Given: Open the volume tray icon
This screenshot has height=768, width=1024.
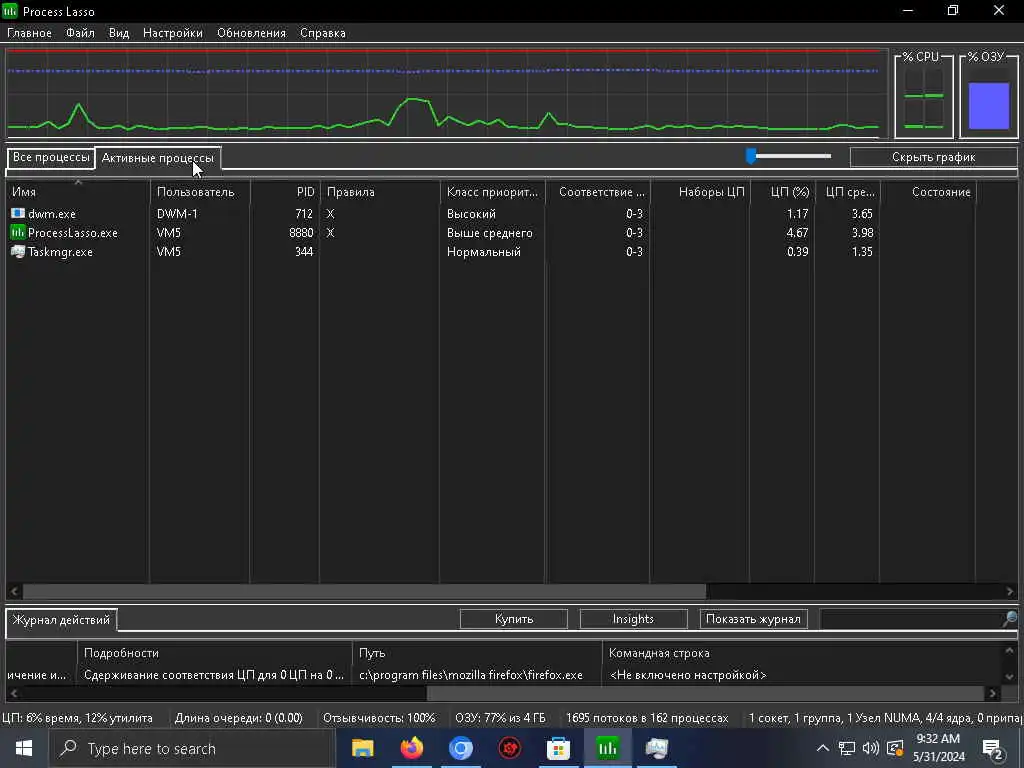Looking at the screenshot, I should [871, 748].
